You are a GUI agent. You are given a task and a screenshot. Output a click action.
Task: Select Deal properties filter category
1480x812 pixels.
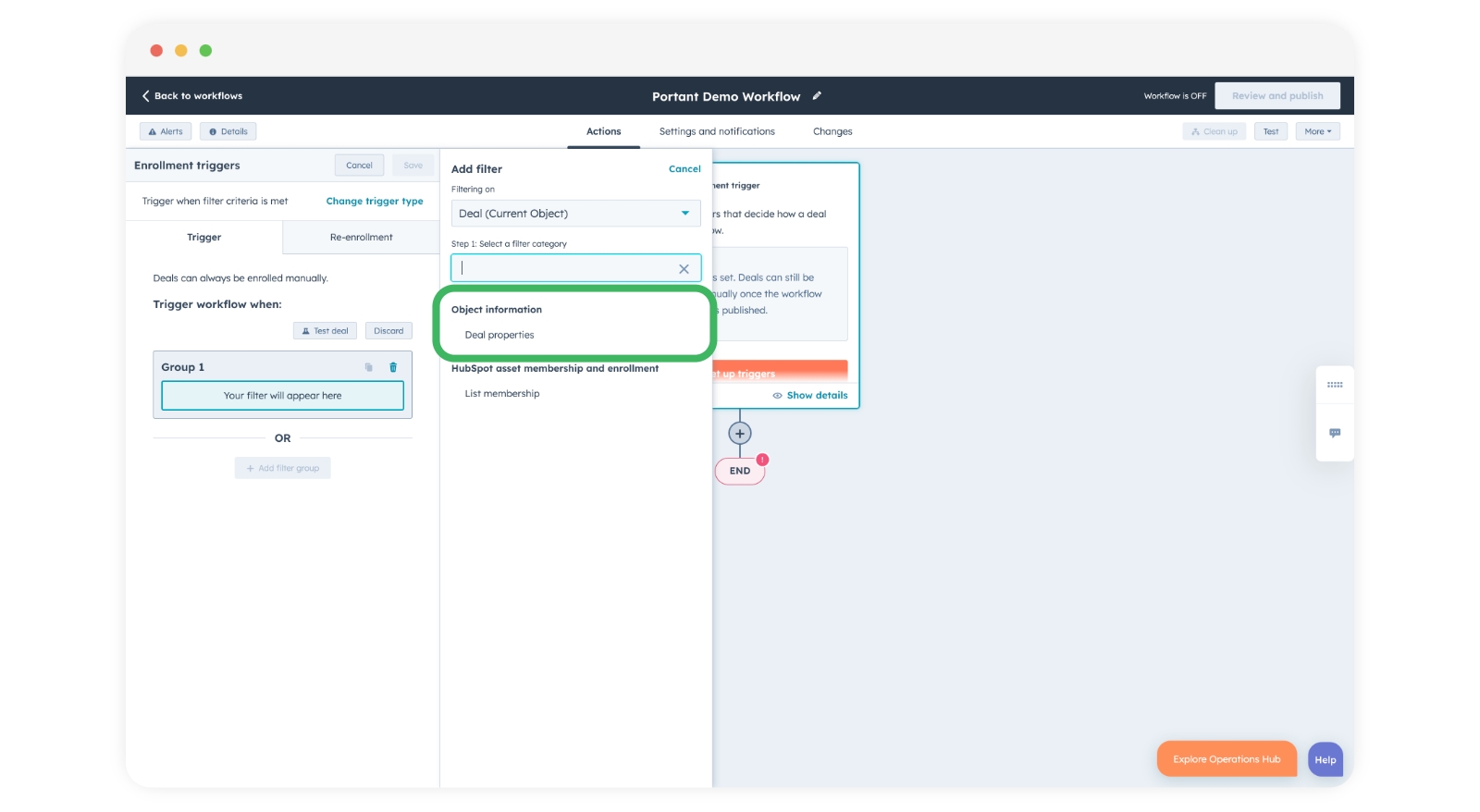tap(499, 335)
